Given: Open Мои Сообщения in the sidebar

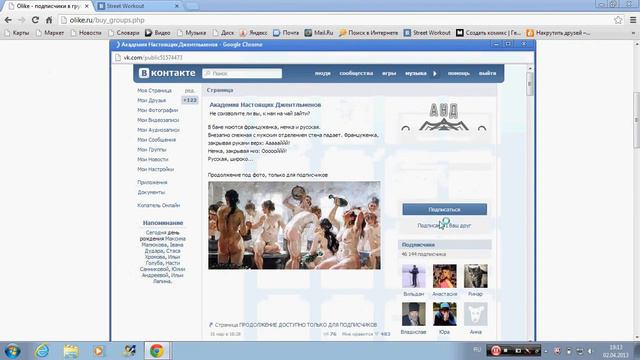Looking at the screenshot, I should (x=156, y=140).
